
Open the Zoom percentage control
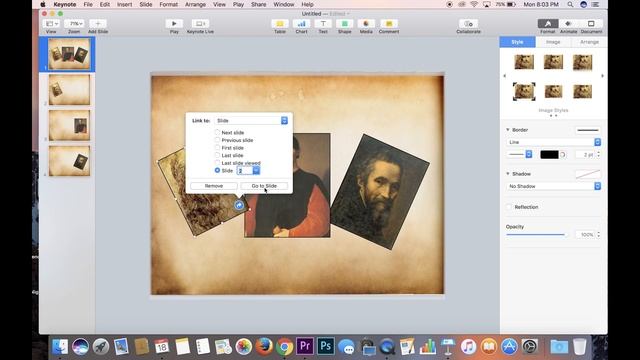[74, 24]
